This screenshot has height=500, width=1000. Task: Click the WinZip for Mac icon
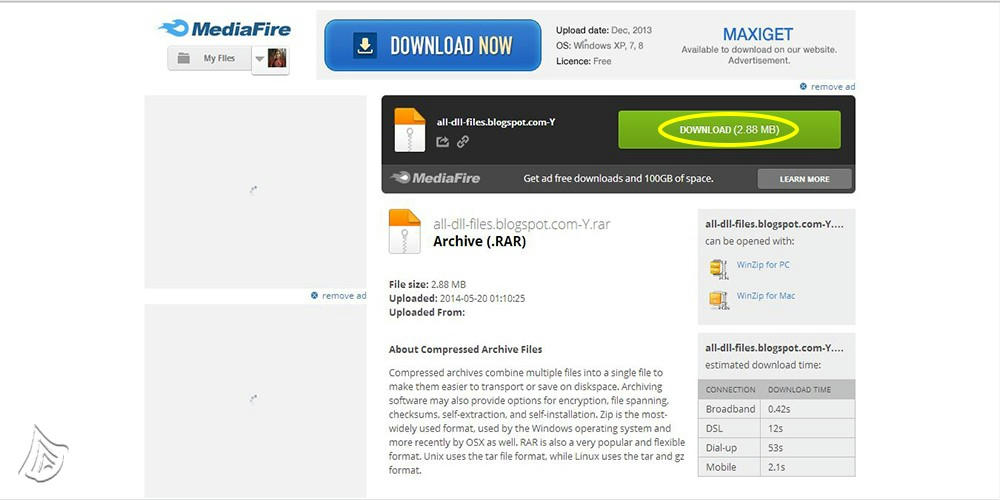[719, 300]
